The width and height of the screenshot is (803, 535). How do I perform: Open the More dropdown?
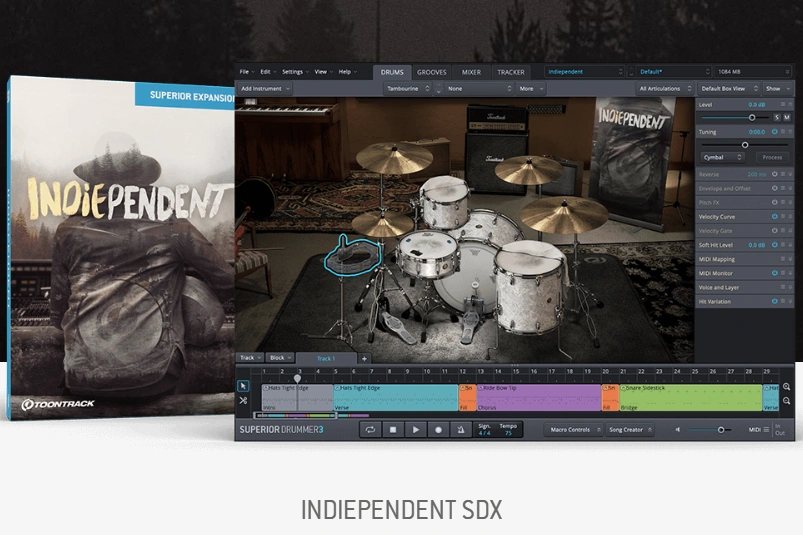coord(531,89)
